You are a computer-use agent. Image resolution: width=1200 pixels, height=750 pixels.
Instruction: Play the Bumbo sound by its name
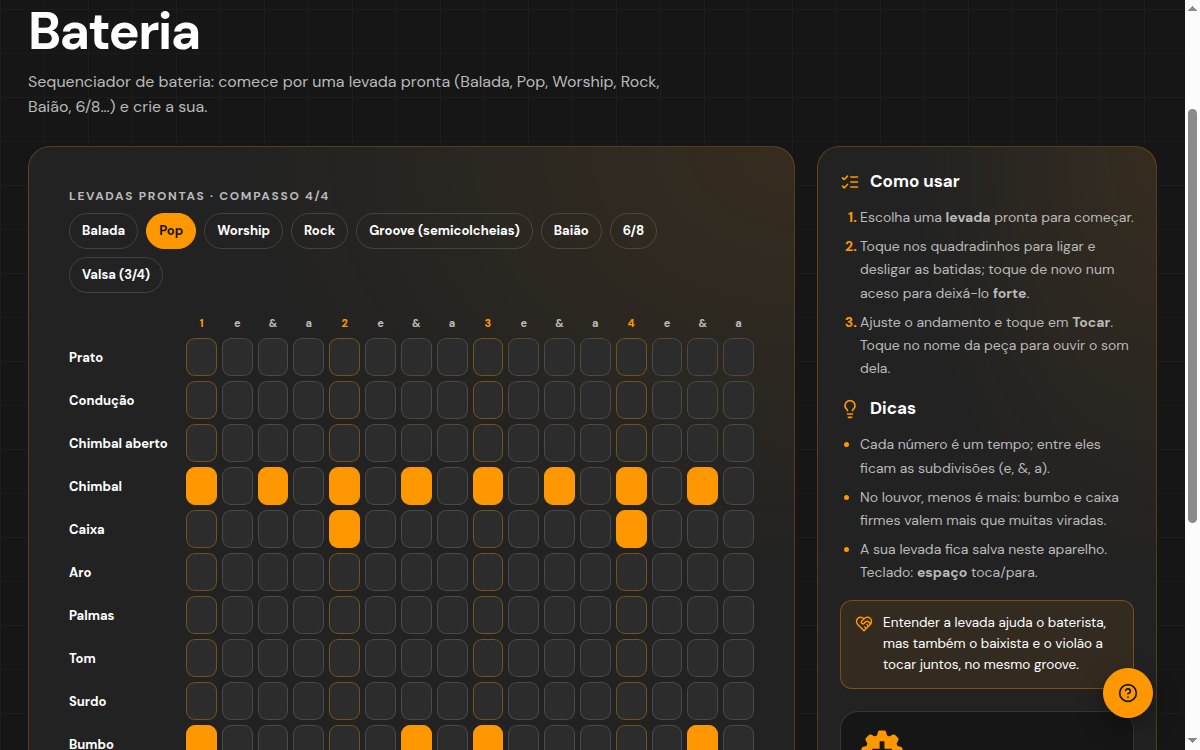tap(91, 744)
